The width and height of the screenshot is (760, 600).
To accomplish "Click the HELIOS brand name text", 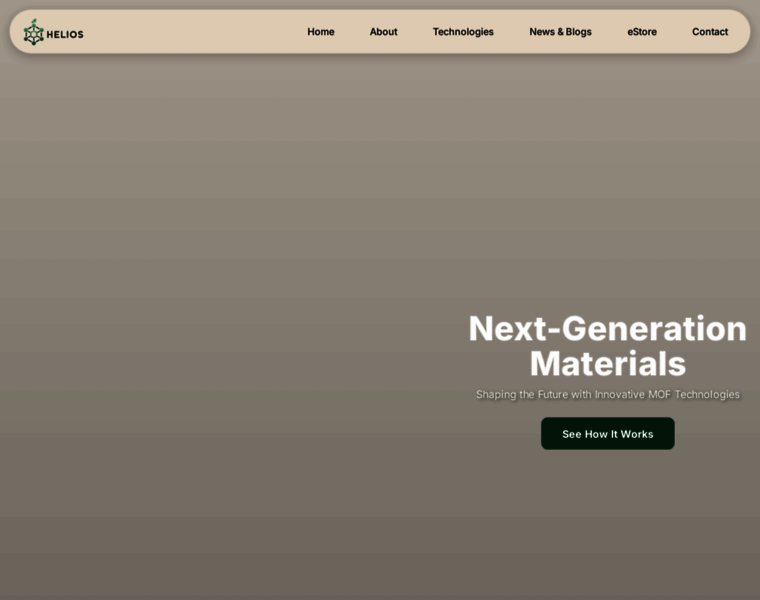I will click(66, 34).
